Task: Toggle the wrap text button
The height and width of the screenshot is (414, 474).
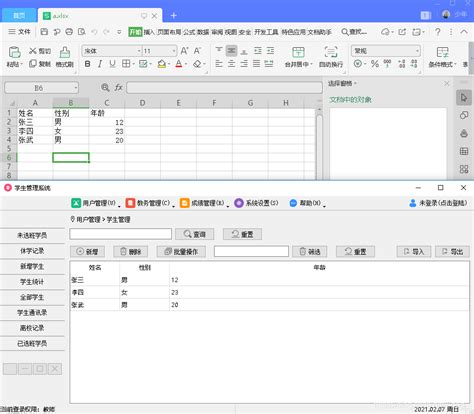Action: pyautogui.click(x=331, y=57)
